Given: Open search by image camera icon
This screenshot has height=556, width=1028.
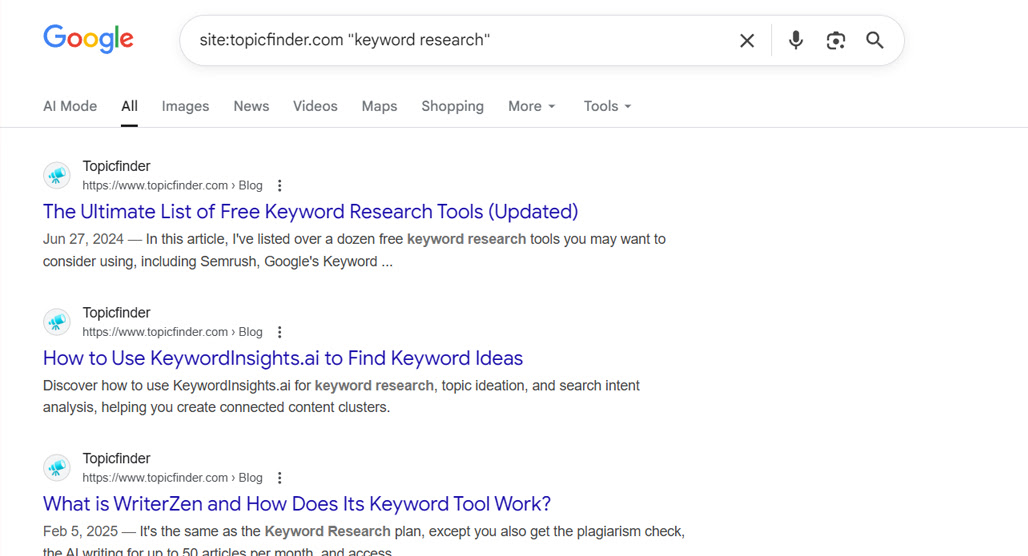Looking at the screenshot, I should pos(835,41).
